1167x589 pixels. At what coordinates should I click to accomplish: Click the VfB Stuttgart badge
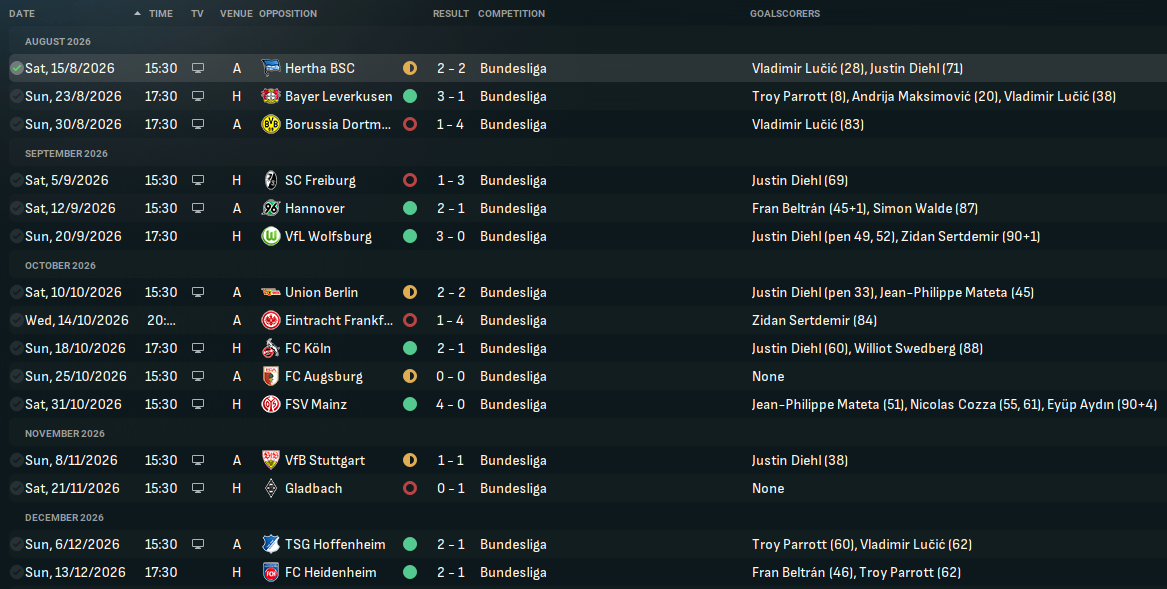click(x=271, y=460)
